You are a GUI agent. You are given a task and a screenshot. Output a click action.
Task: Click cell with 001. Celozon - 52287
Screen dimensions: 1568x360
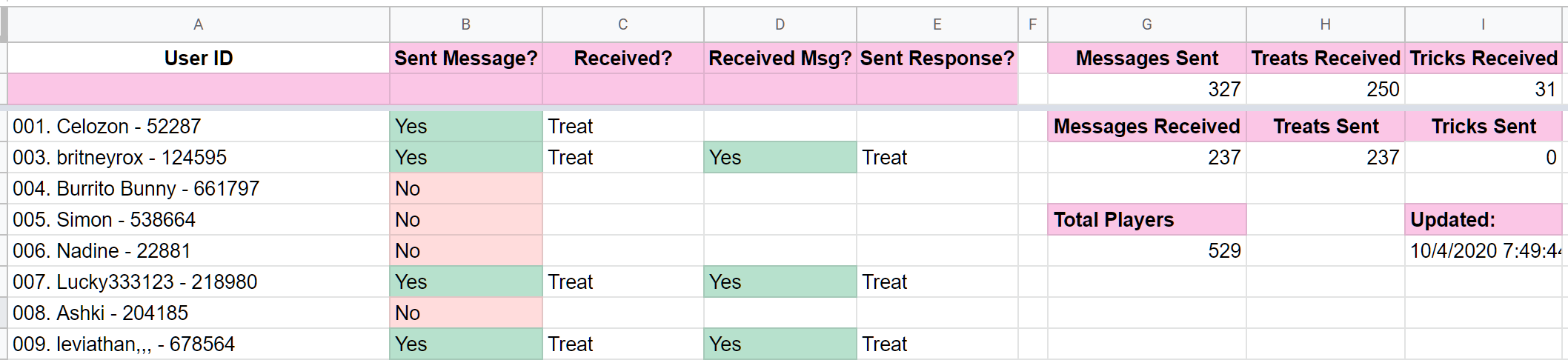point(199,126)
